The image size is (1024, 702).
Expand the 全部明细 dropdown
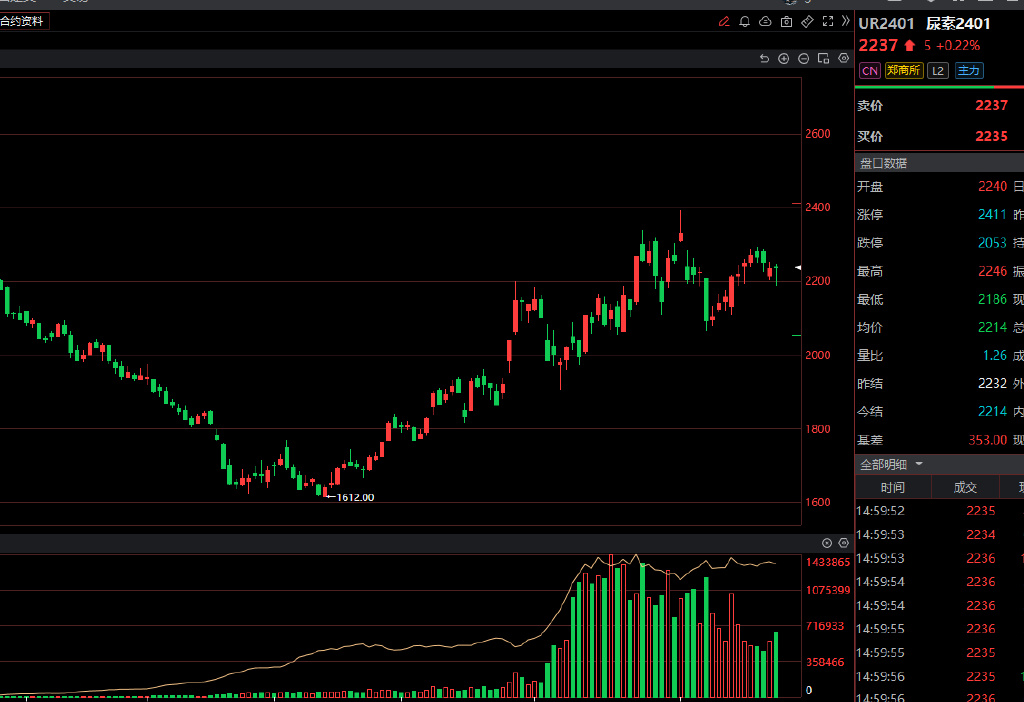tap(919, 464)
